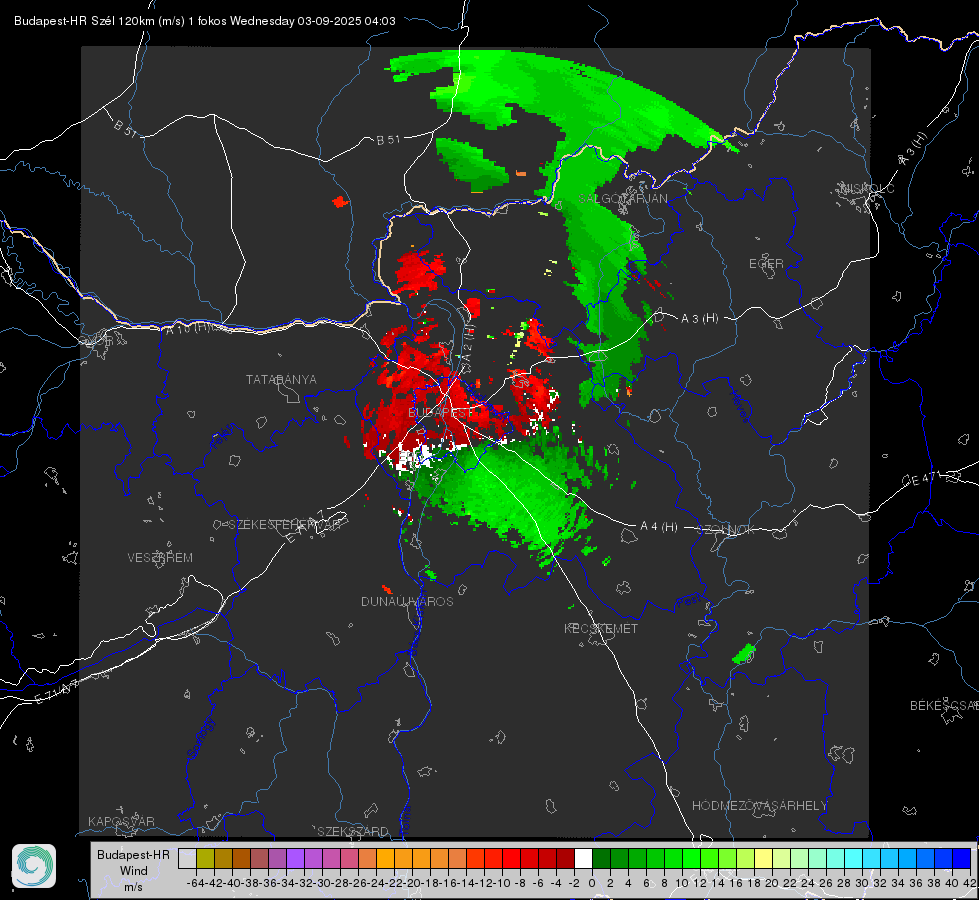Click the white zero-velocity swatch in legend

(x=583, y=858)
